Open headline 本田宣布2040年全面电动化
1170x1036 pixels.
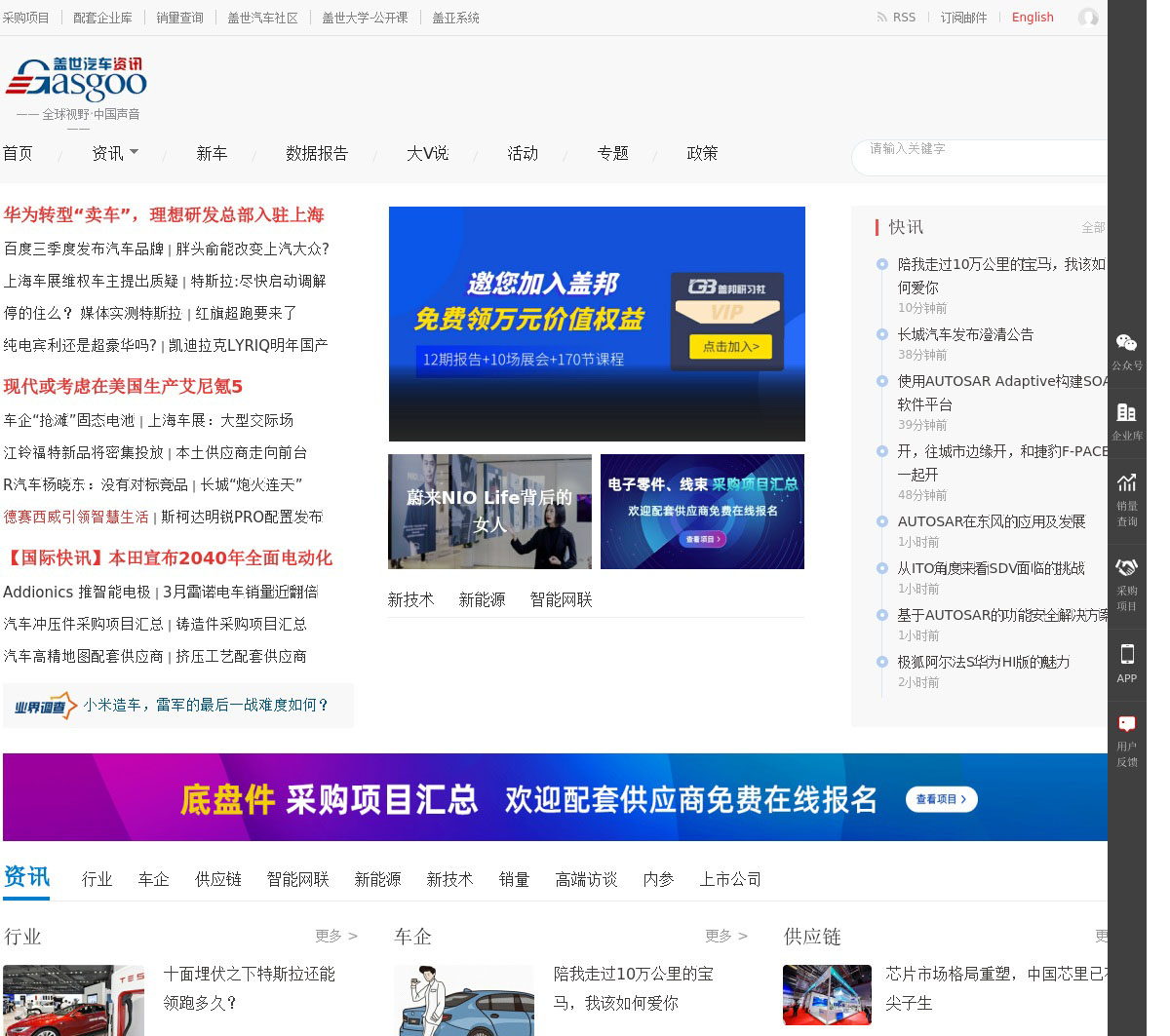point(220,557)
